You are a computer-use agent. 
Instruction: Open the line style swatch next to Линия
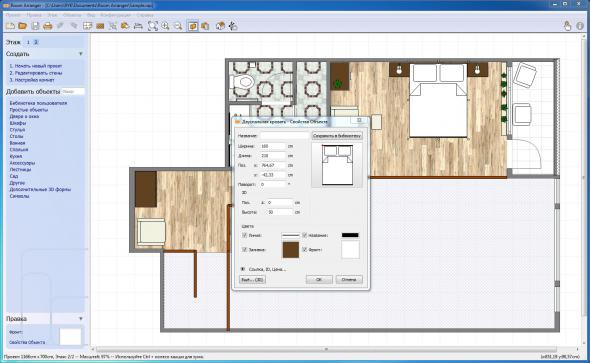coord(290,235)
